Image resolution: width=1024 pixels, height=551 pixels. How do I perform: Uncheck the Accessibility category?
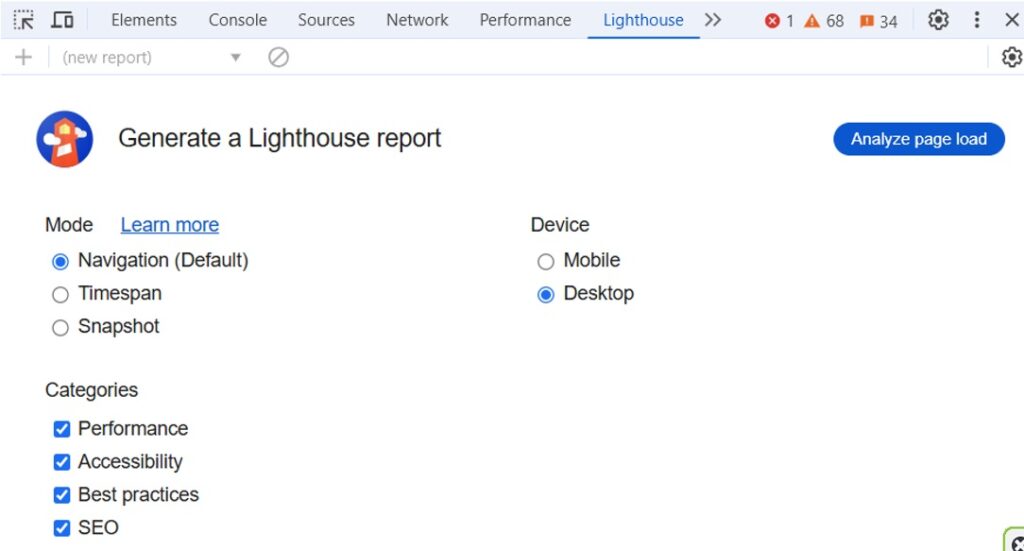(61, 462)
